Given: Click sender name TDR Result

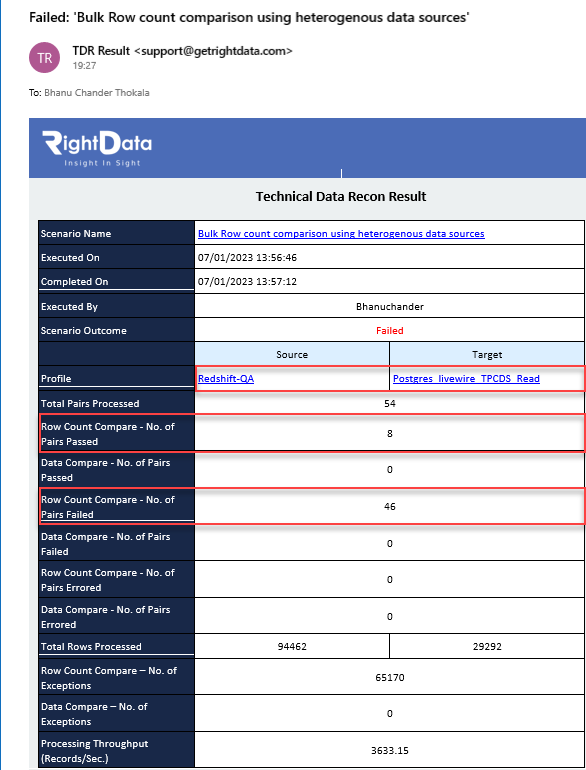Looking at the screenshot, I should click(101, 51).
